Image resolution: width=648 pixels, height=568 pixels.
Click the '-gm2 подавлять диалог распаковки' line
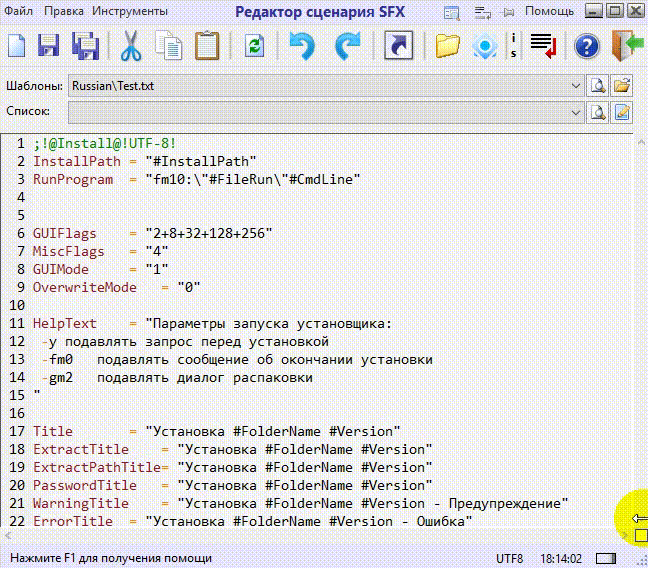(177, 377)
